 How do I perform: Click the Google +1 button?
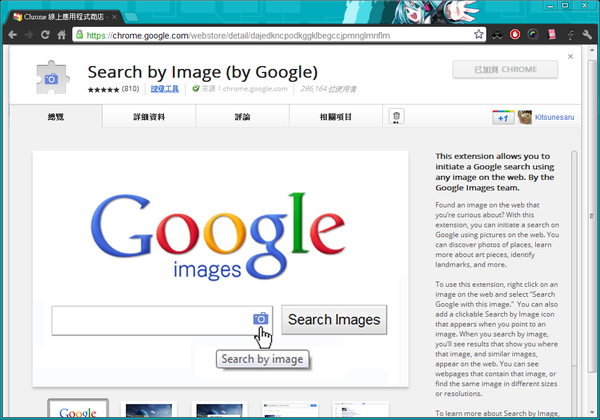pos(503,117)
